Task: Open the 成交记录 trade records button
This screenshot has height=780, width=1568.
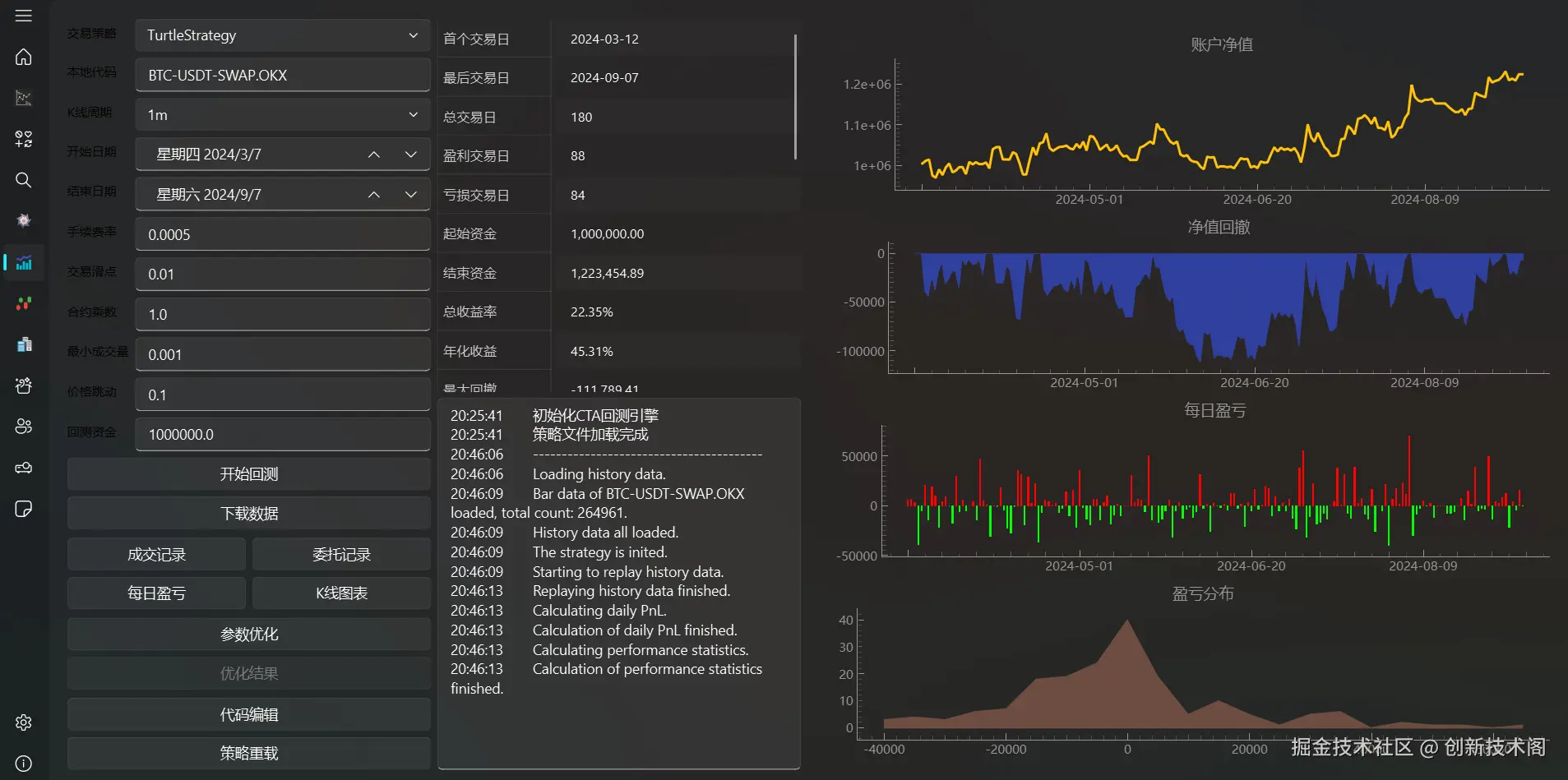Action: [x=157, y=555]
